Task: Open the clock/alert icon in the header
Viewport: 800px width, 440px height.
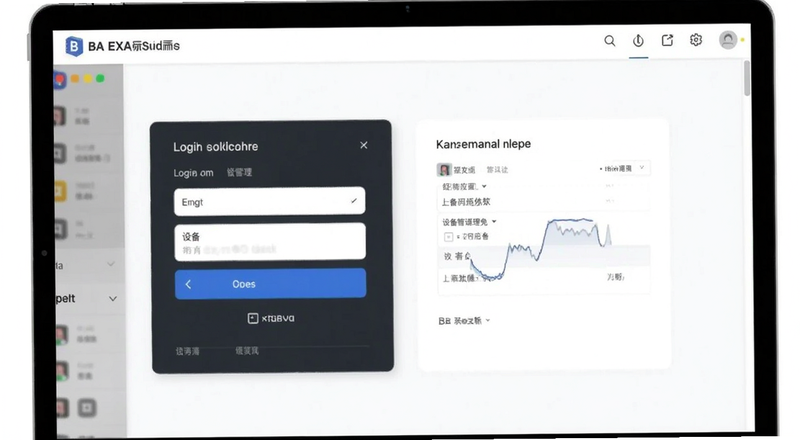Action: coord(638,41)
